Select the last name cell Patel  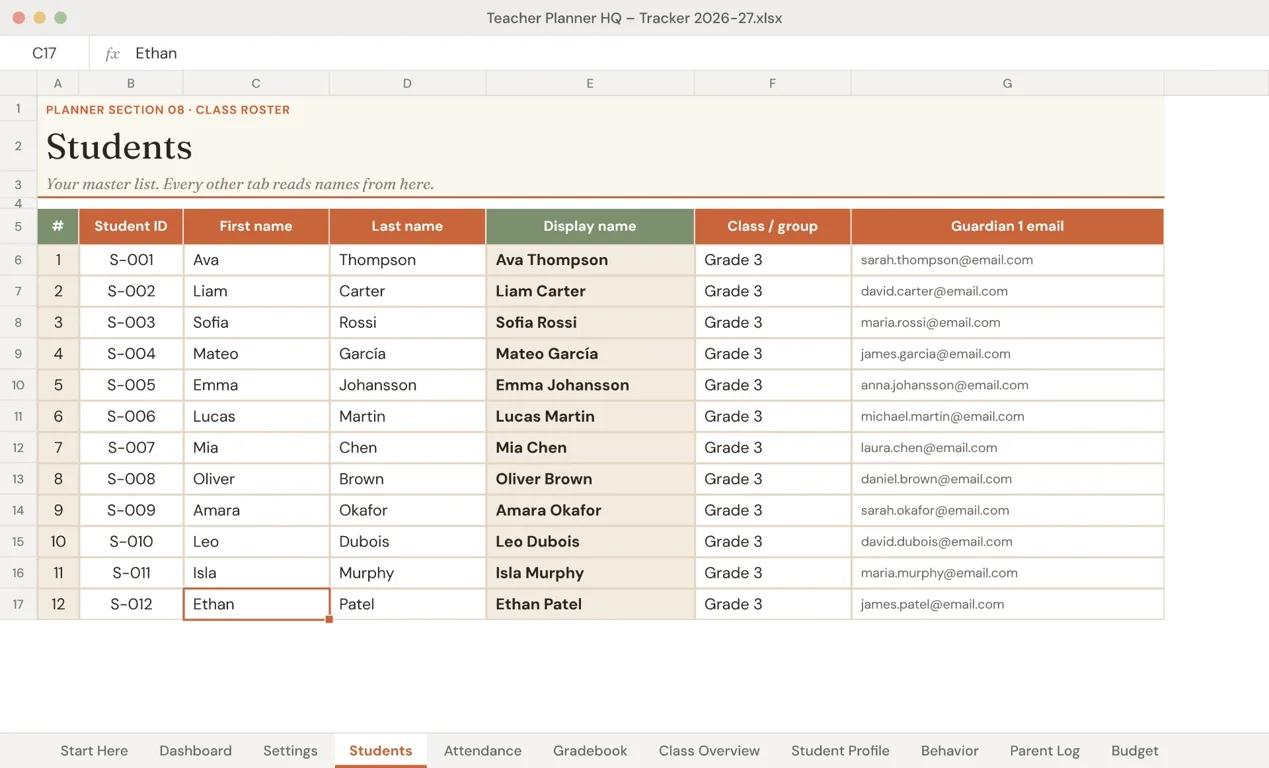pos(407,604)
